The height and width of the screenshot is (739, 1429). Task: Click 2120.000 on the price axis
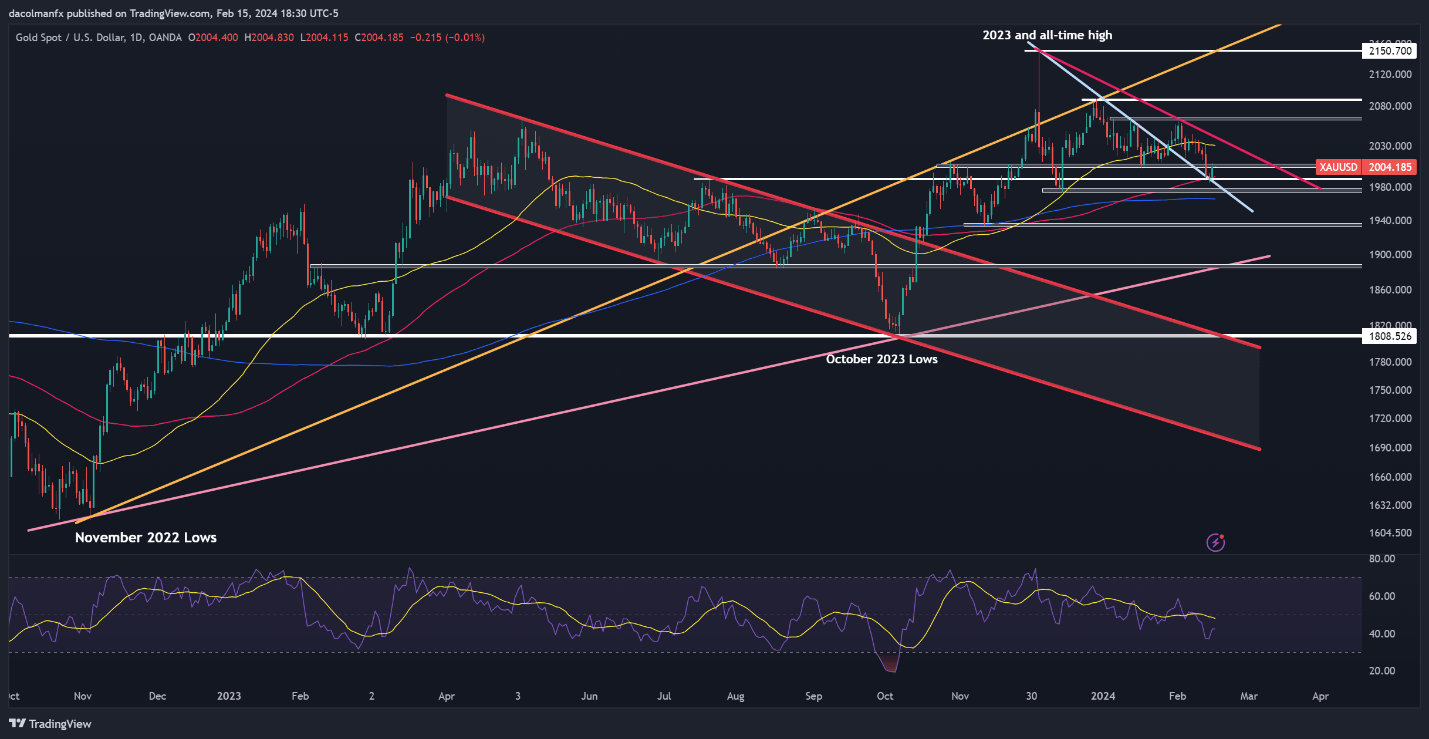[x=1389, y=74]
